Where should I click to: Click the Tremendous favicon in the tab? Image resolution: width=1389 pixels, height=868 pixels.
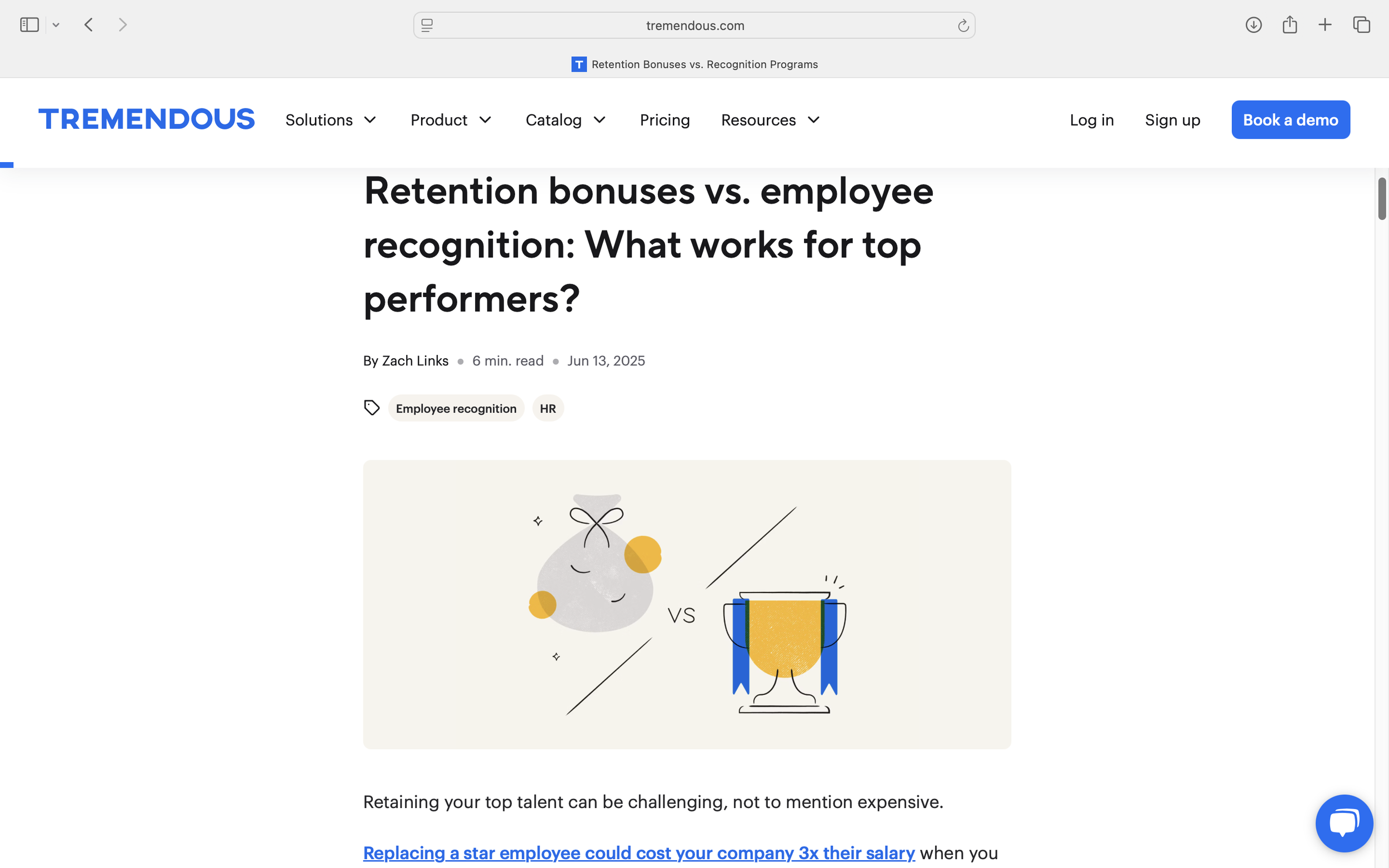tap(579, 64)
